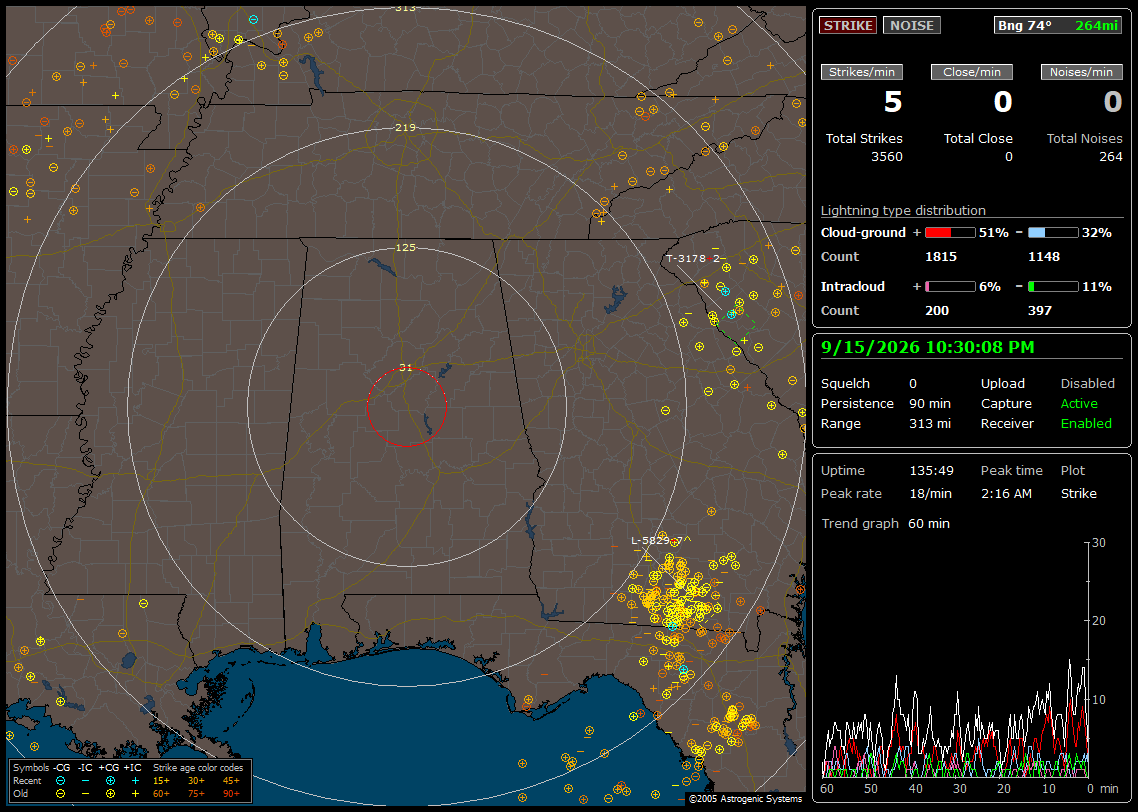Click the Noises/min label box
Viewport: 1138px width, 812px height.
coord(1081,72)
